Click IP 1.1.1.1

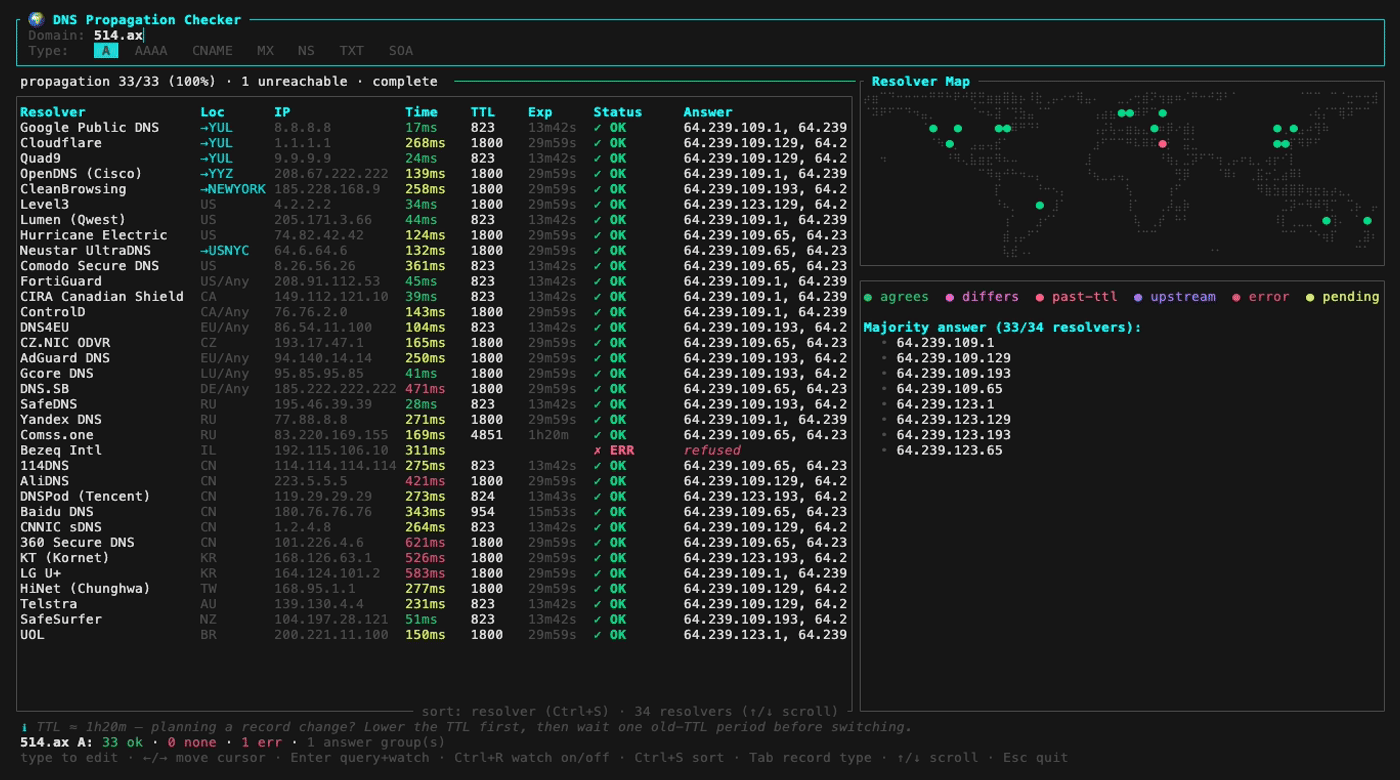pos(303,143)
